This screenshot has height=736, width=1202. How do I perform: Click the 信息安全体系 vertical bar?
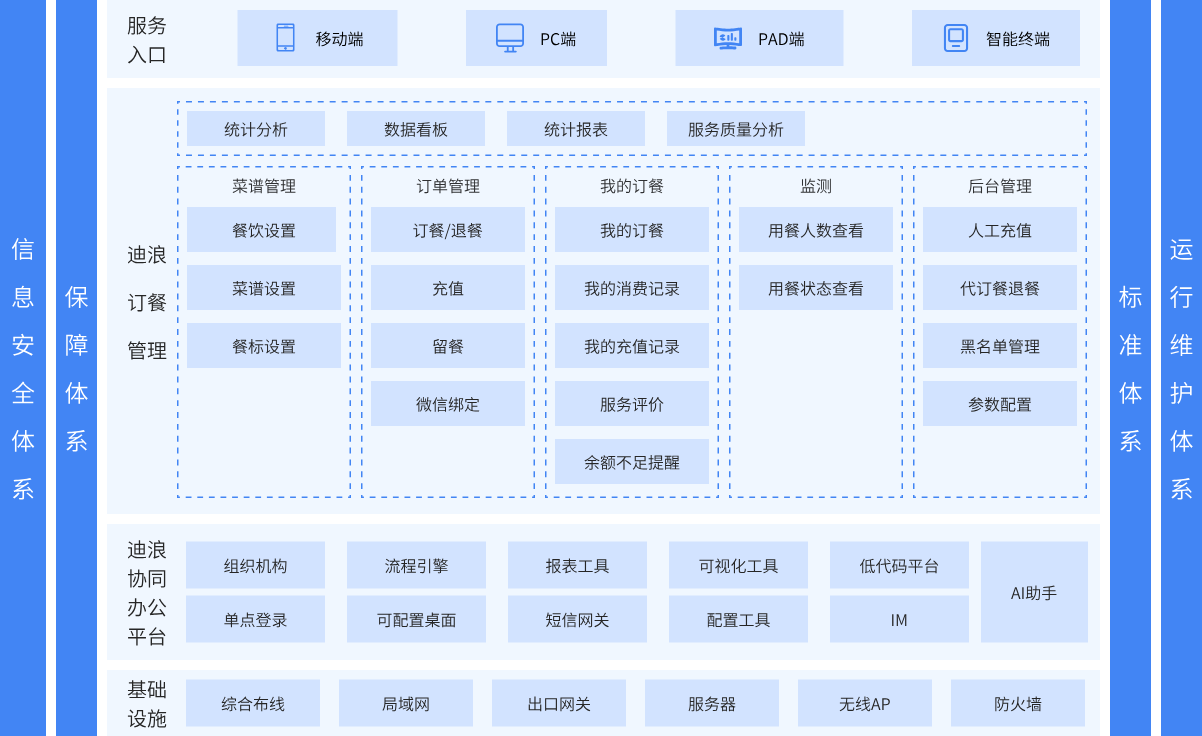click(x=23, y=368)
